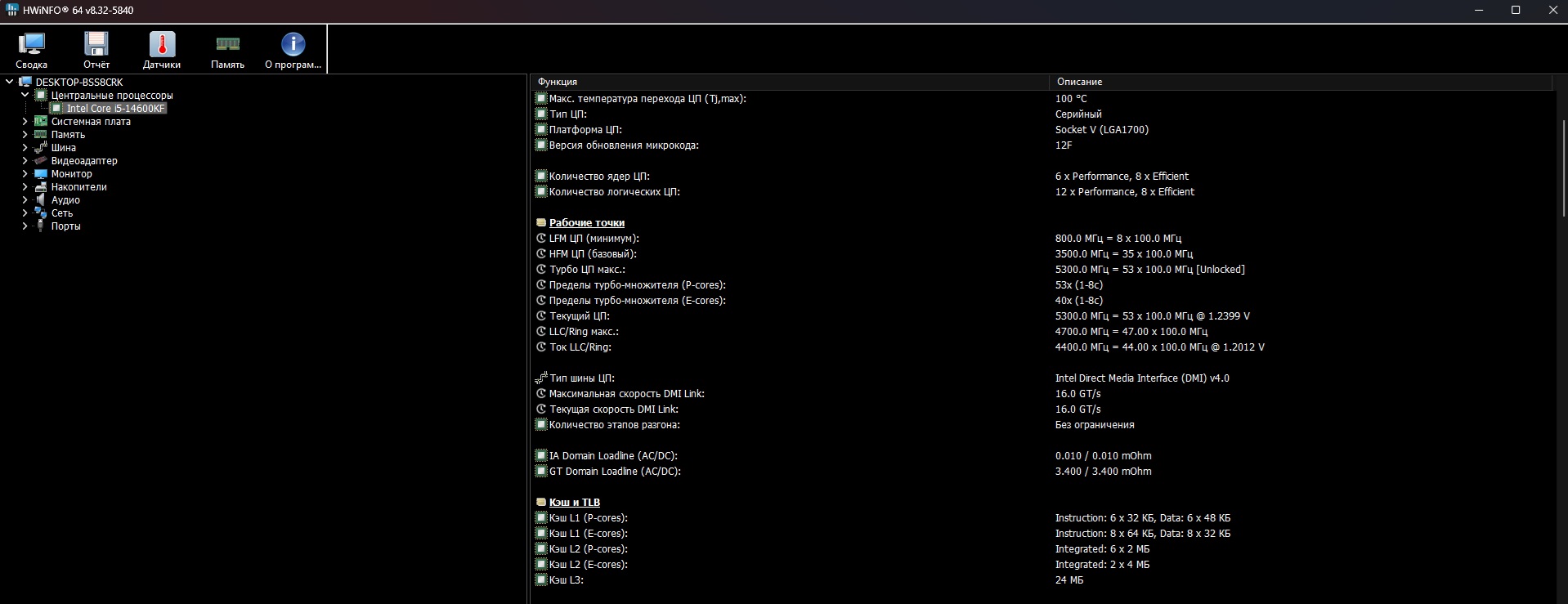The height and width of the screenshot is (604, 1568).
Task: Click the Intel Core i5-14600KF processor icon
Action: click(x=56, y=108)
